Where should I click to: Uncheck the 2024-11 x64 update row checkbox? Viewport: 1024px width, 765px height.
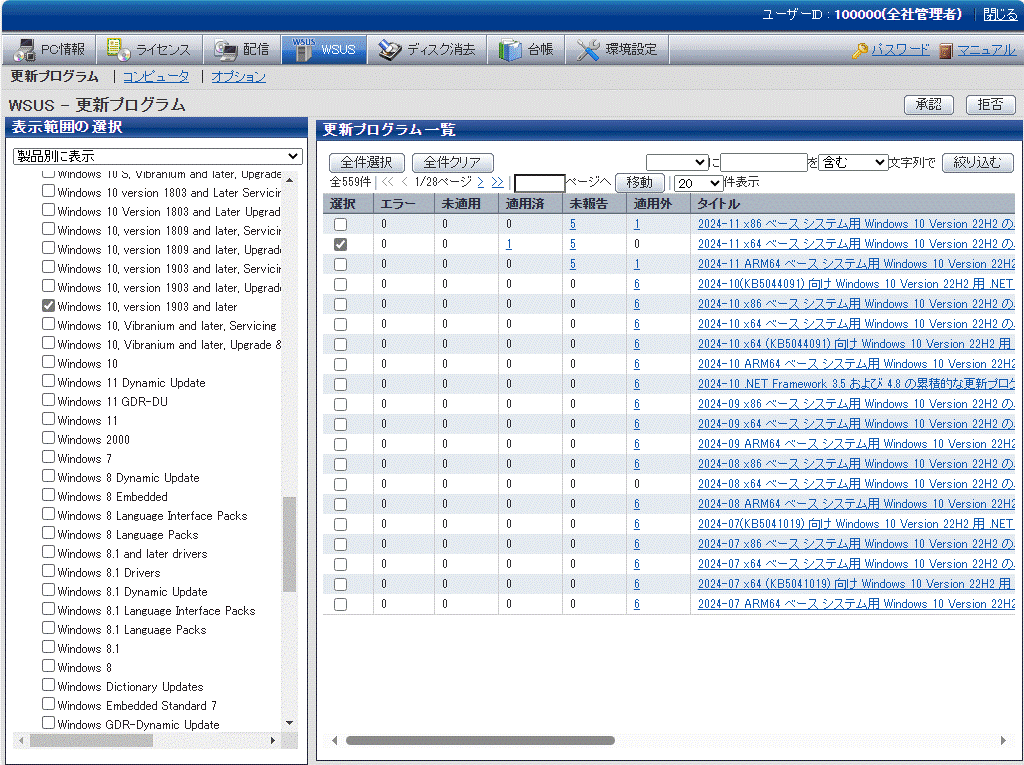pos(340,244)
